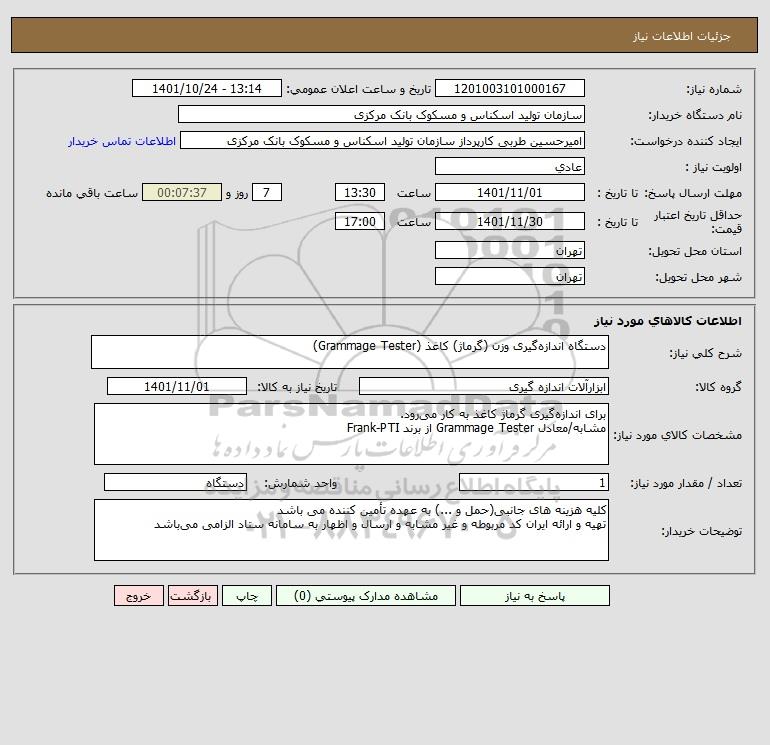
Task: Click the price validity time 17:00 field
Action: click(x=360, y=221)
